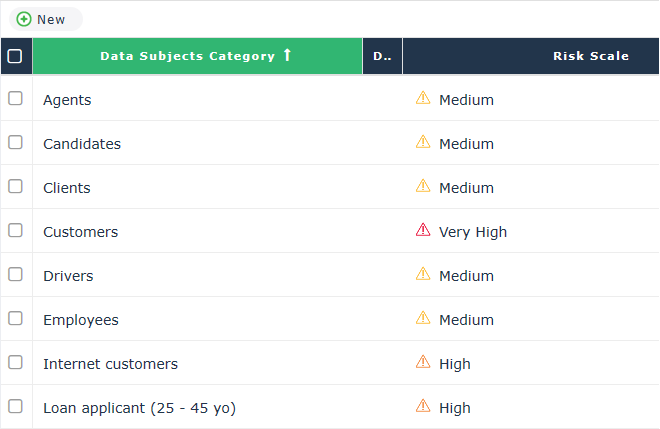The width and height of the screenshot is (660, 429).
Task: Click the warning icon in Employees row
Action: (x=423, y=319)
